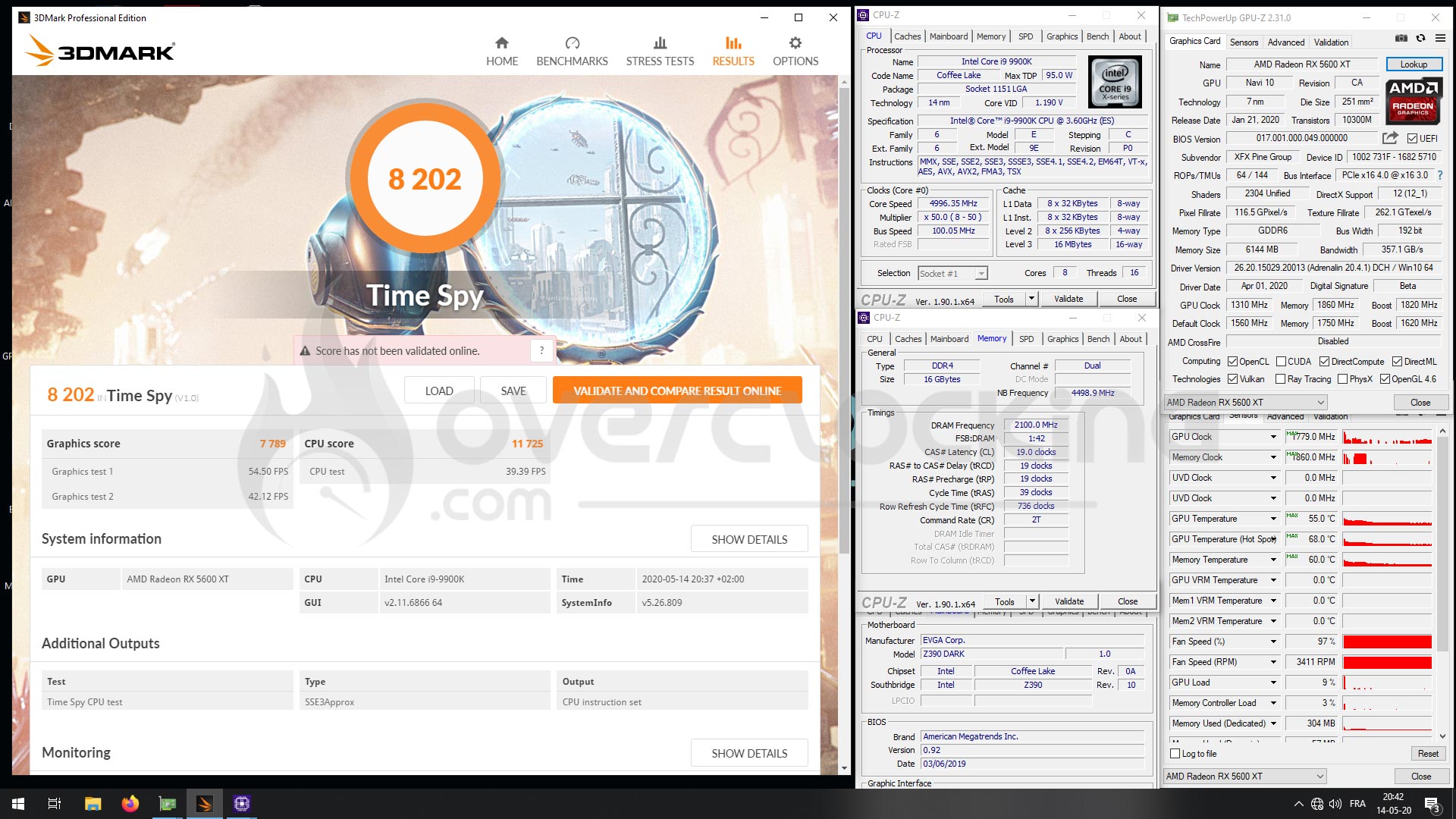Launch Firefox from the taskbar
Screen dimensions: 1456x819
[x=130, y=804]
